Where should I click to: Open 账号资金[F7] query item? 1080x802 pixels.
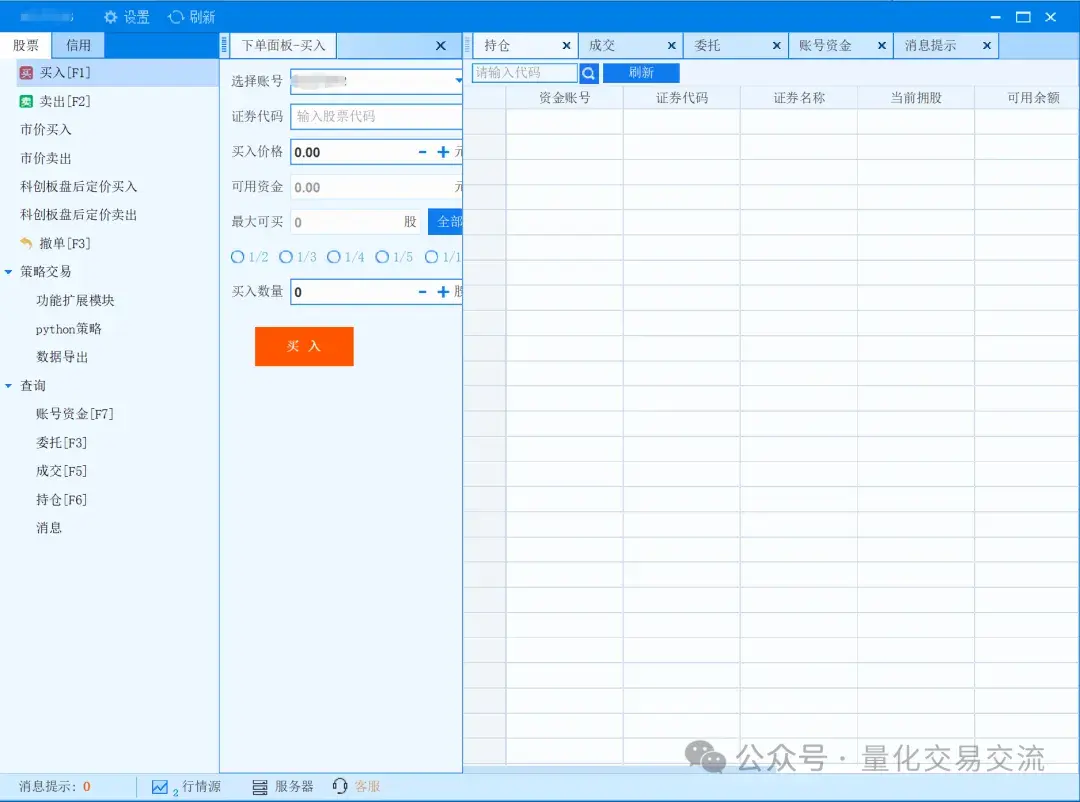point(74,414)
